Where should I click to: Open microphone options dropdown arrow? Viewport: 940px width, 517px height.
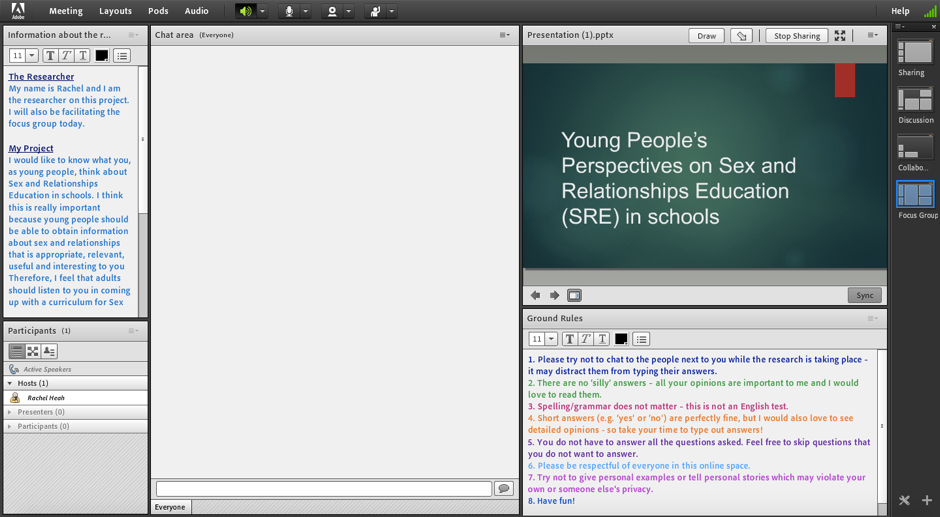(305, 11)
